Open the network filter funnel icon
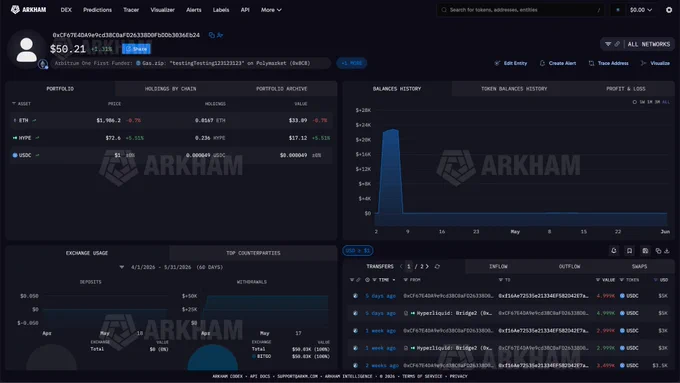 coord(608,44)
